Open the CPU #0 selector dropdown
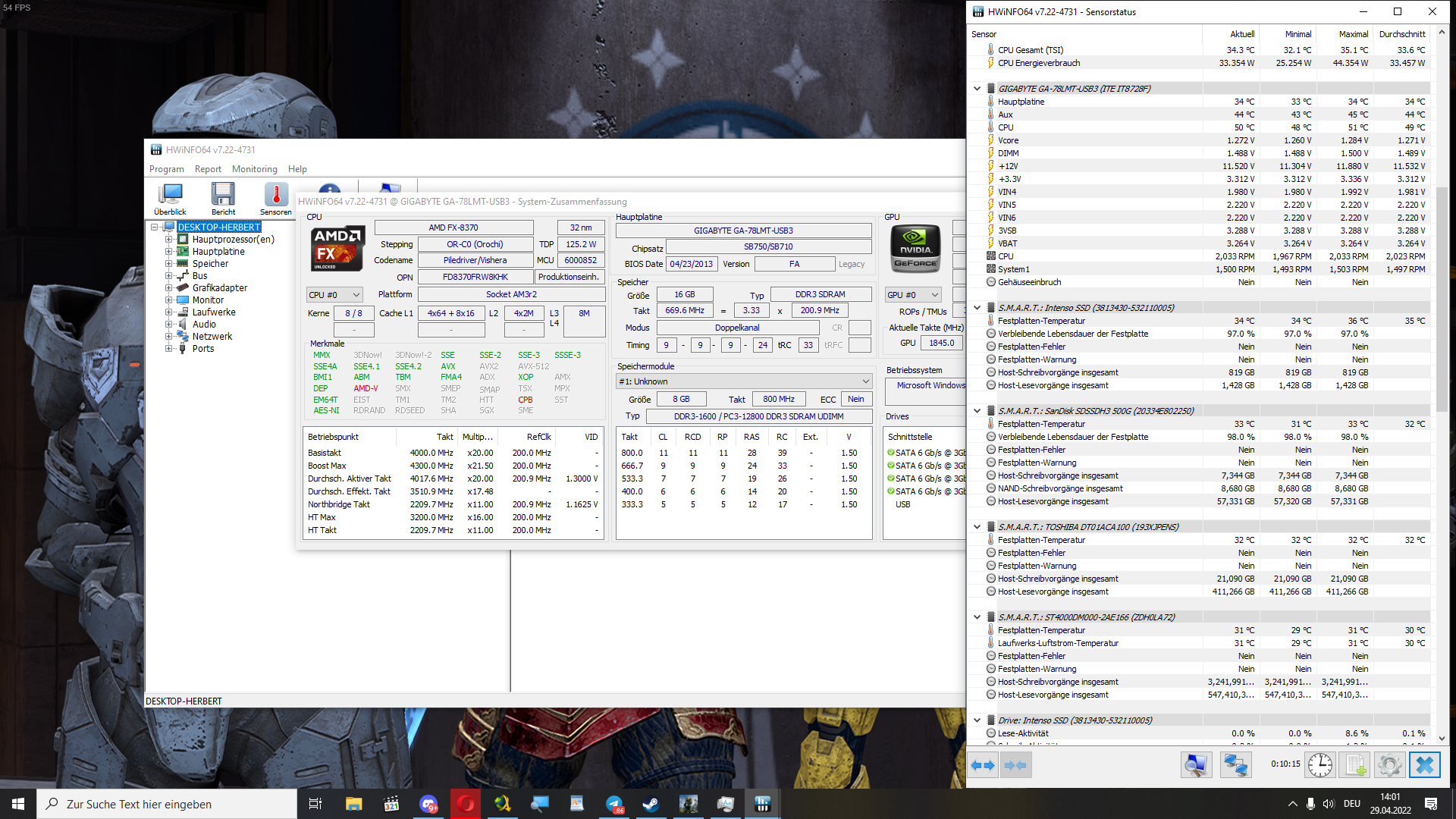This screenshot has height=819, width=1456. [334, 295]
